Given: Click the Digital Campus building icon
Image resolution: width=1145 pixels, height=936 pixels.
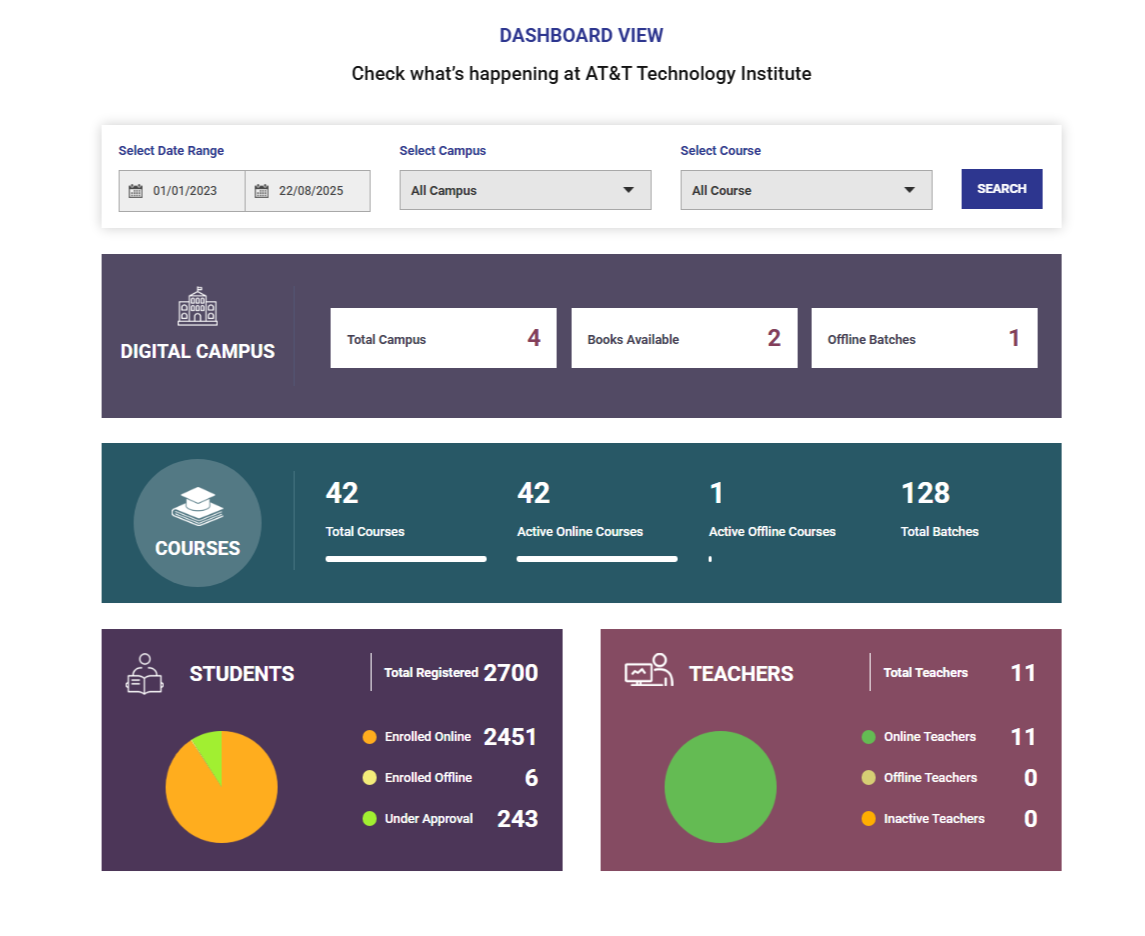Looking at the screenshot, I should click(x=197, y=307).
